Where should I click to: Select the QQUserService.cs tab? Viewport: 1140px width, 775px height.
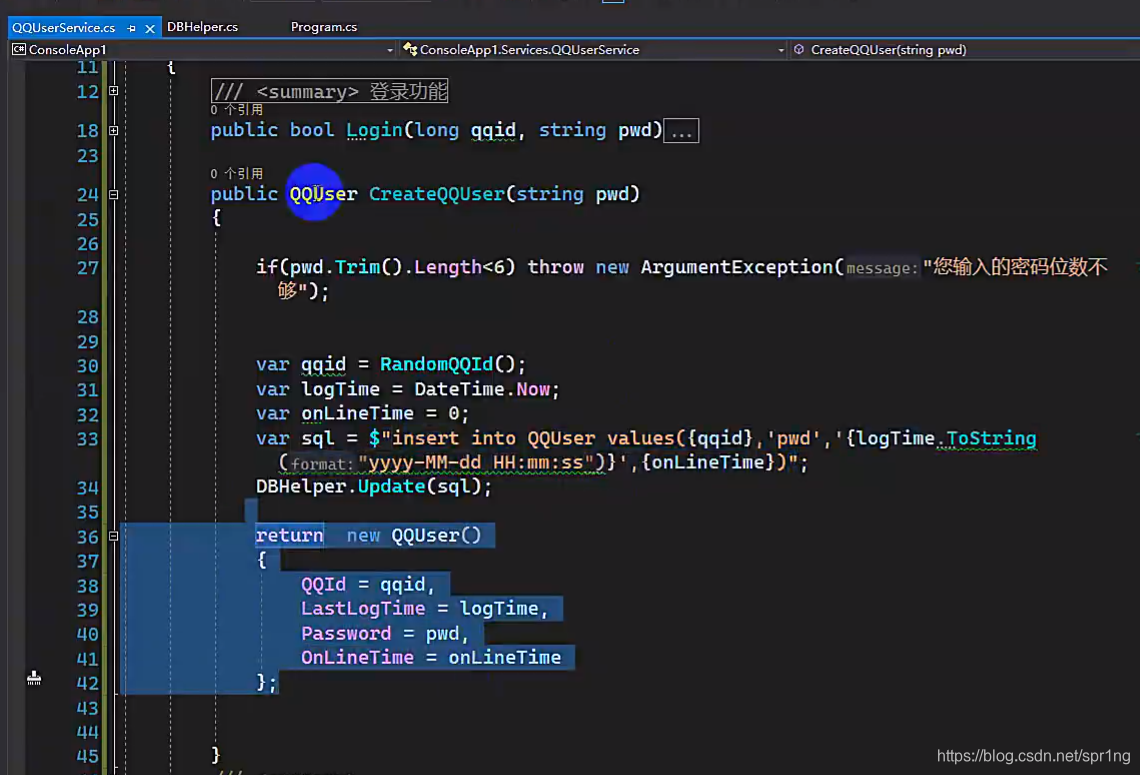pos(63,28)
